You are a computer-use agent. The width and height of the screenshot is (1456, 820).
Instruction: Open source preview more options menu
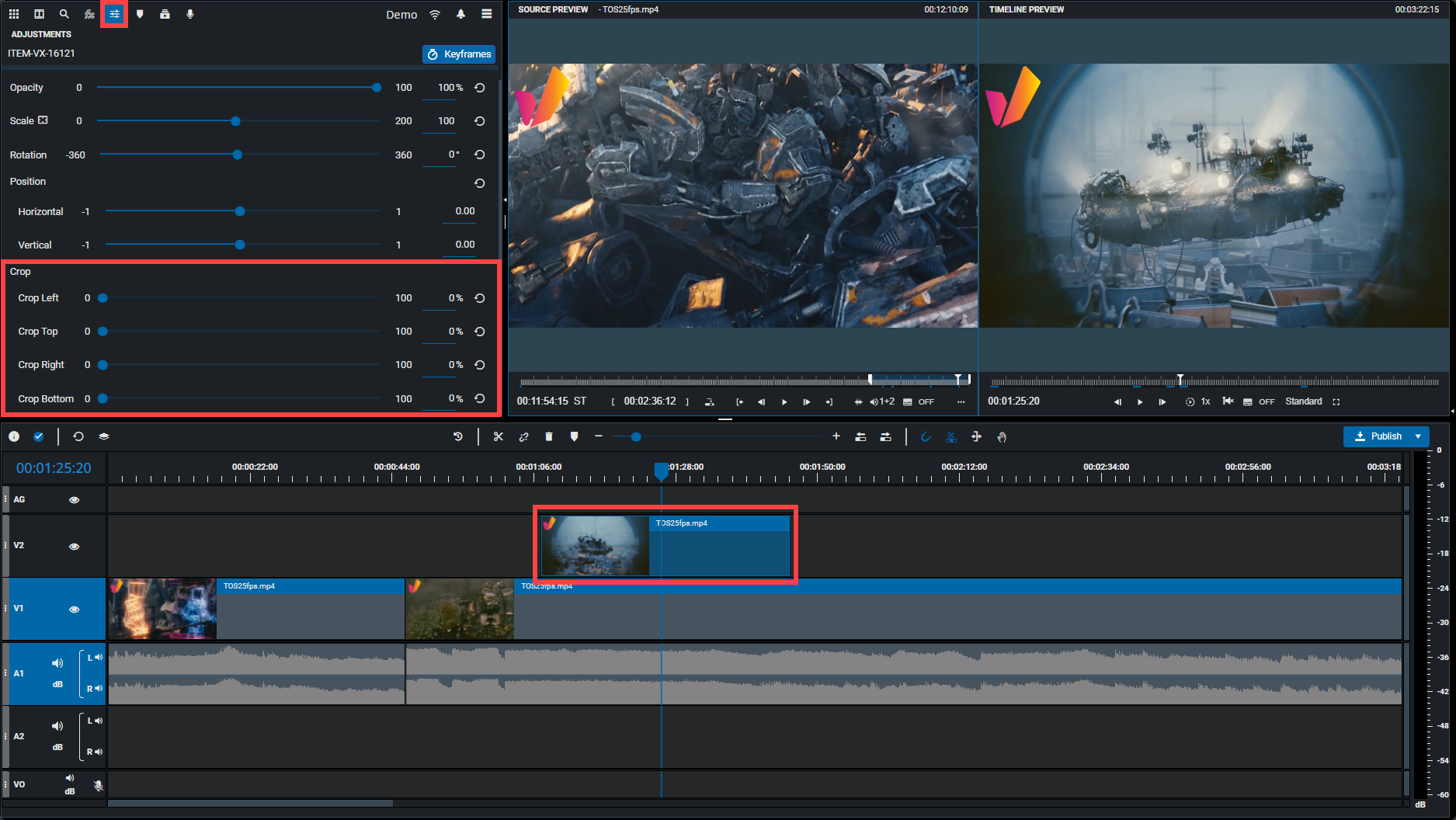point(961,401)
